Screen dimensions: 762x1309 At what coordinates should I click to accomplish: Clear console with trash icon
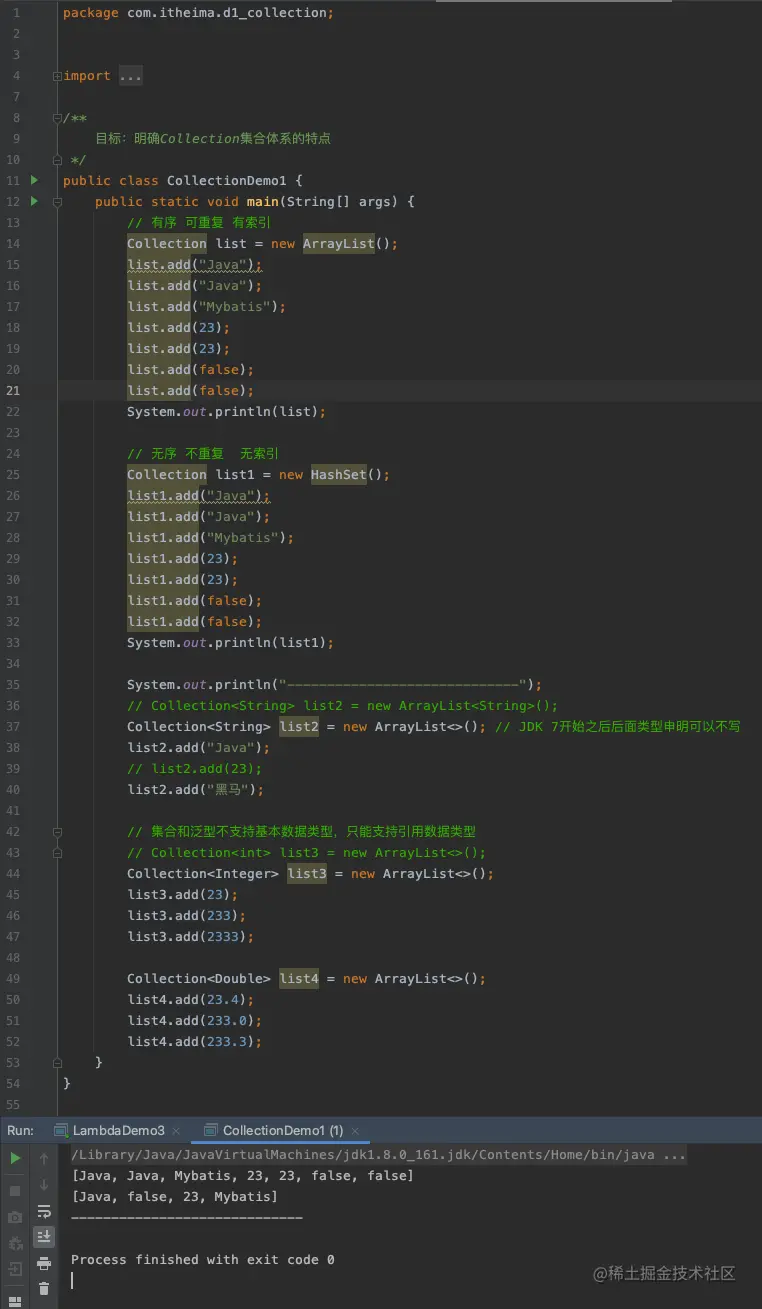[x=44, y=1289]
